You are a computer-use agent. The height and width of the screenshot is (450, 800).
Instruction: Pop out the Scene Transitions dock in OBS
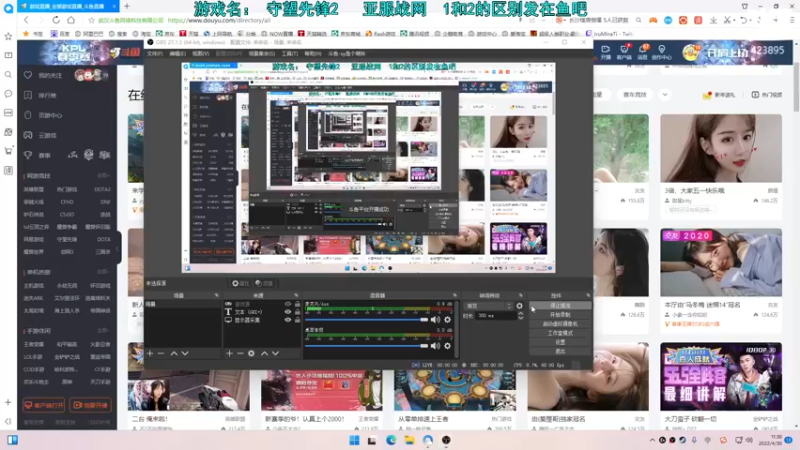click(x=521, y=295)
